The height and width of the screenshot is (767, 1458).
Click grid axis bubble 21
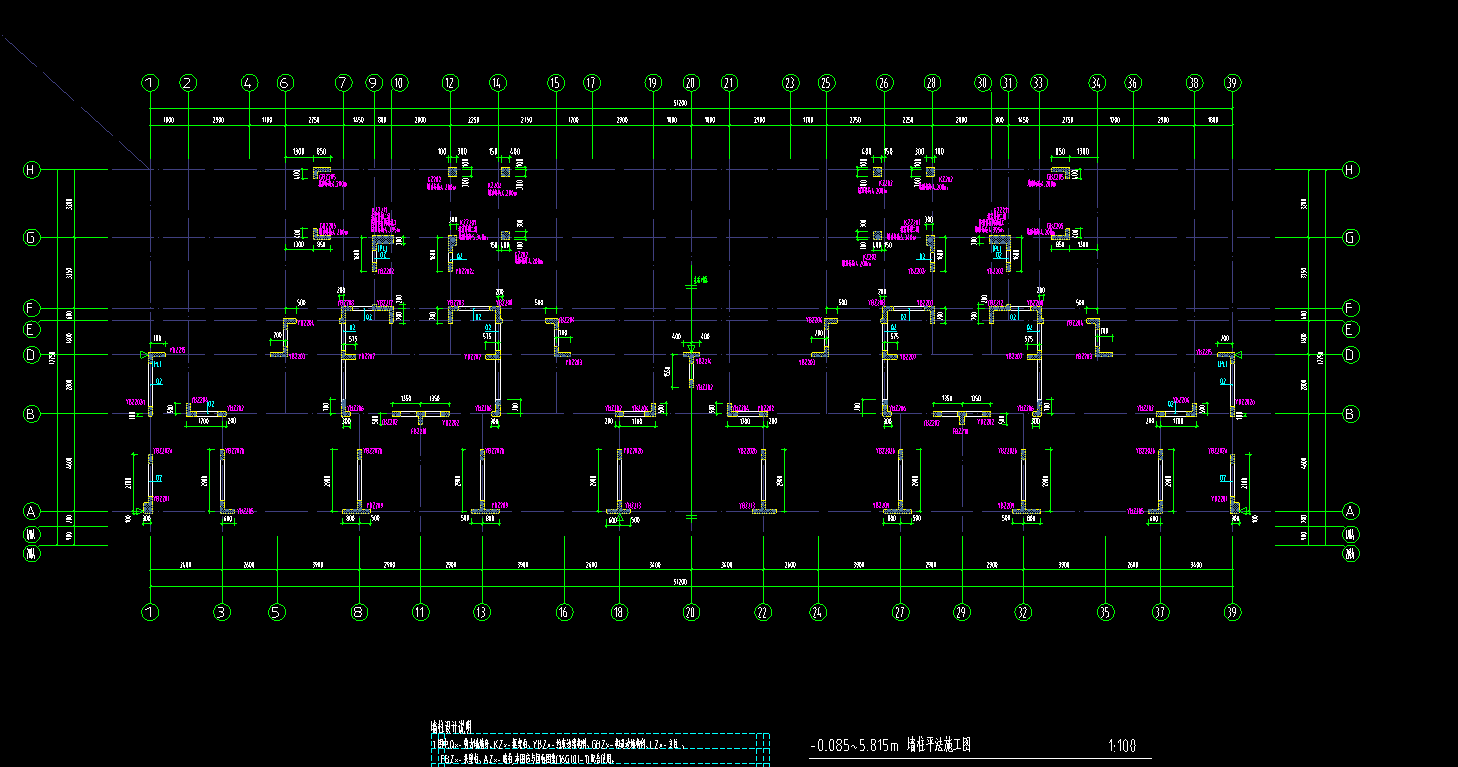pyautogui.click(x=729, y=83)
